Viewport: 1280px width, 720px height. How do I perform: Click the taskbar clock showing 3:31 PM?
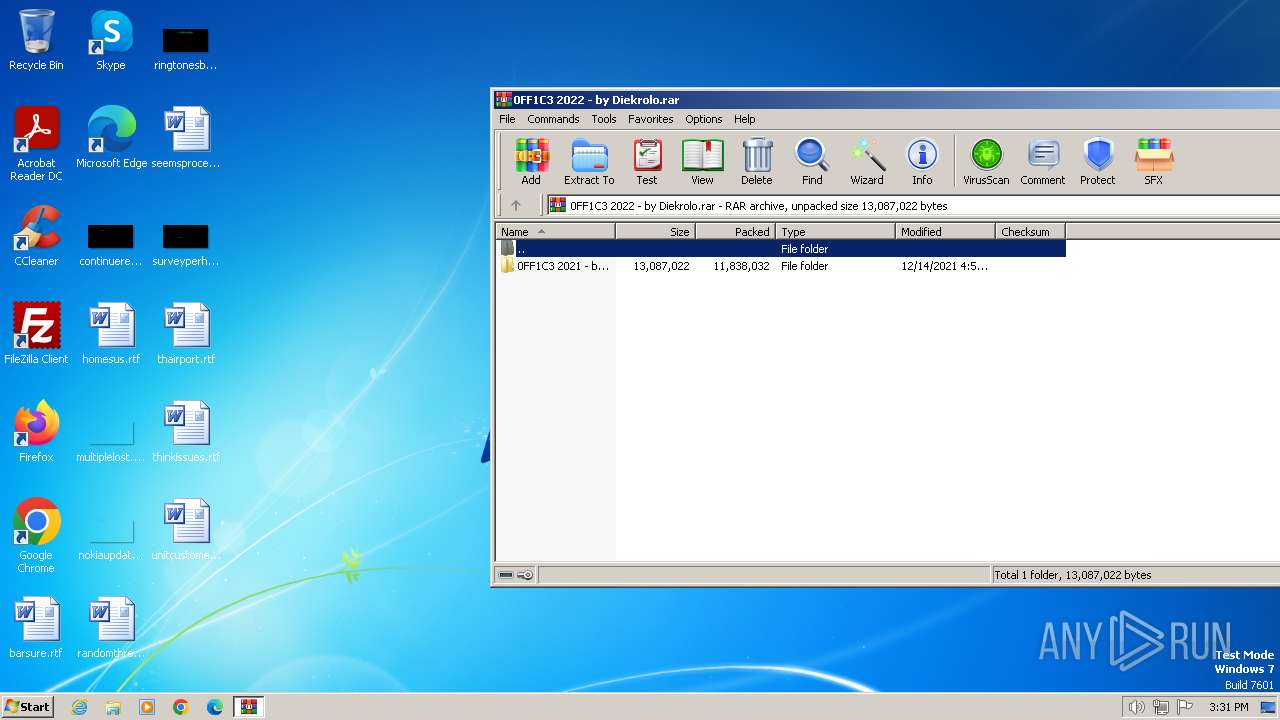[1229, 707]
